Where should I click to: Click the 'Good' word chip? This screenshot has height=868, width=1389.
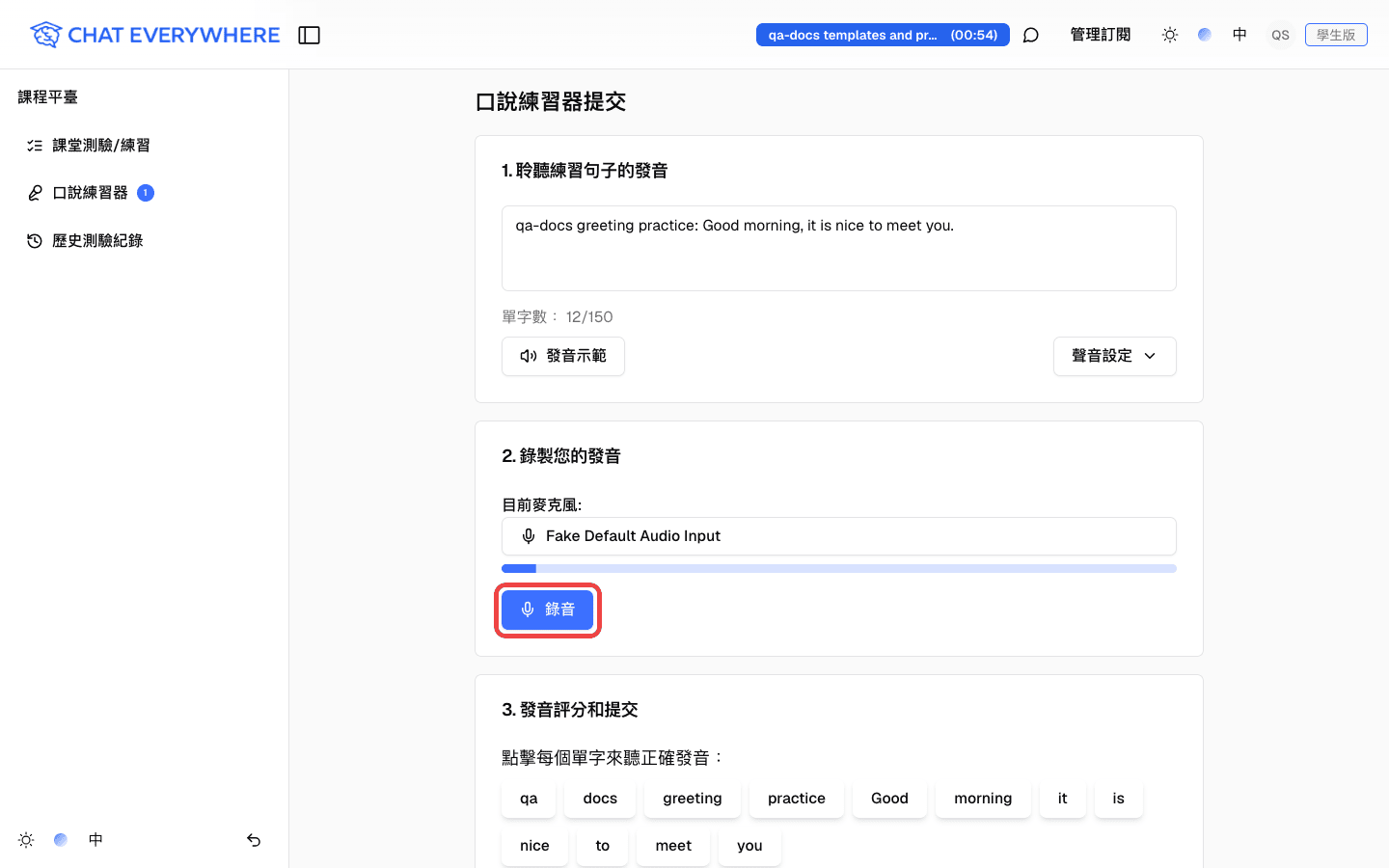[x=889, y=799]
